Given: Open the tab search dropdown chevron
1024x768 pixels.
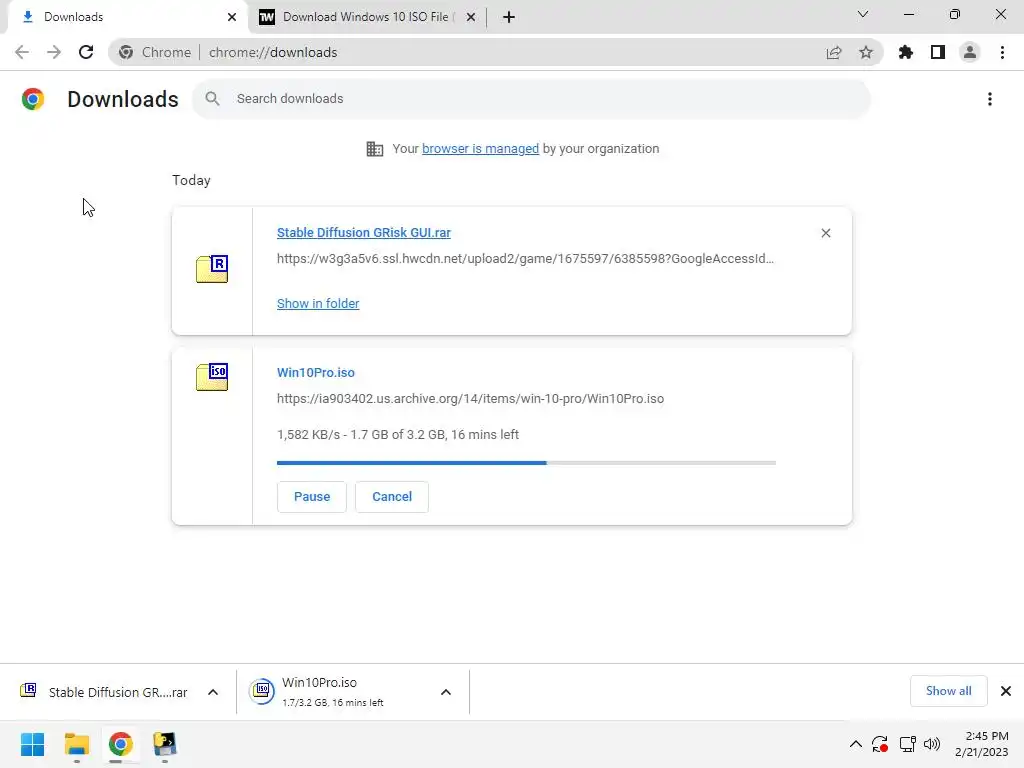Looking at the screenshot, I should pos(863,14).
